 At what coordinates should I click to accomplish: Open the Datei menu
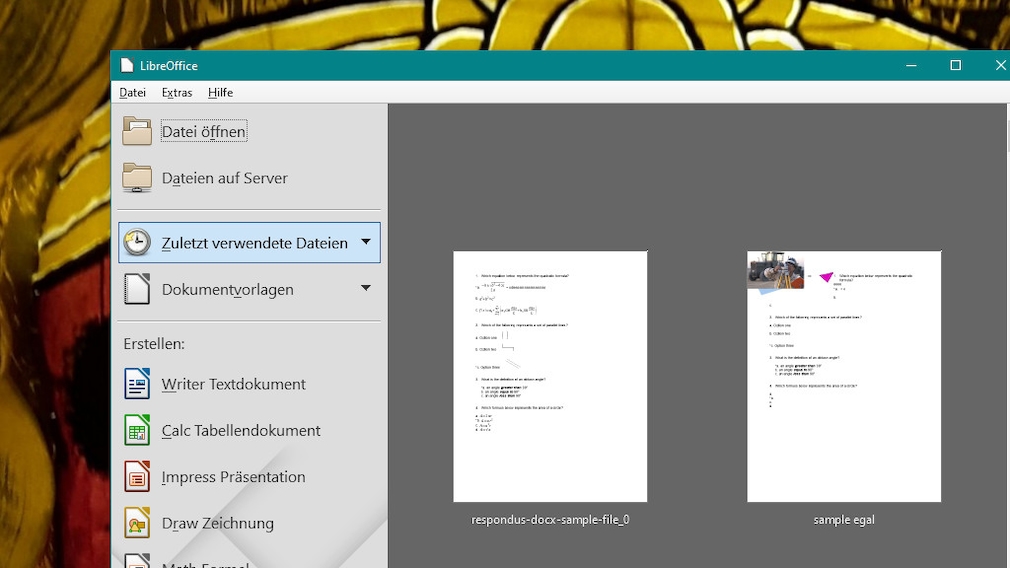tap(133, 92)
